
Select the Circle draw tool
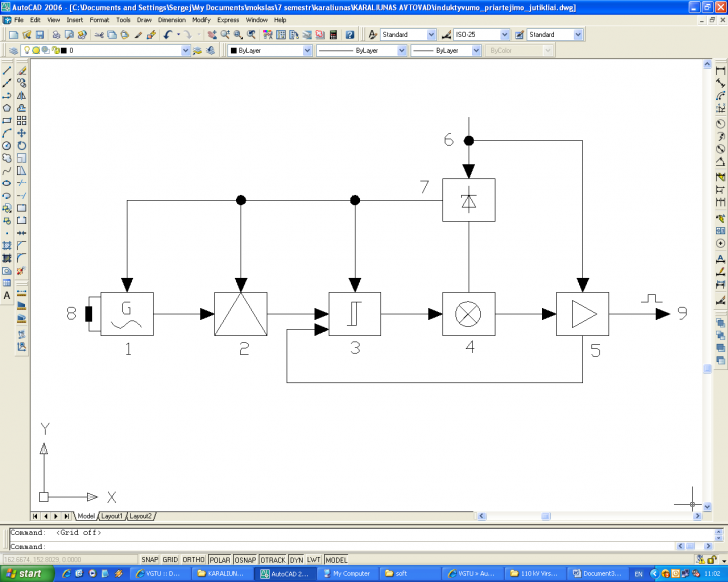tap(7, 146)
